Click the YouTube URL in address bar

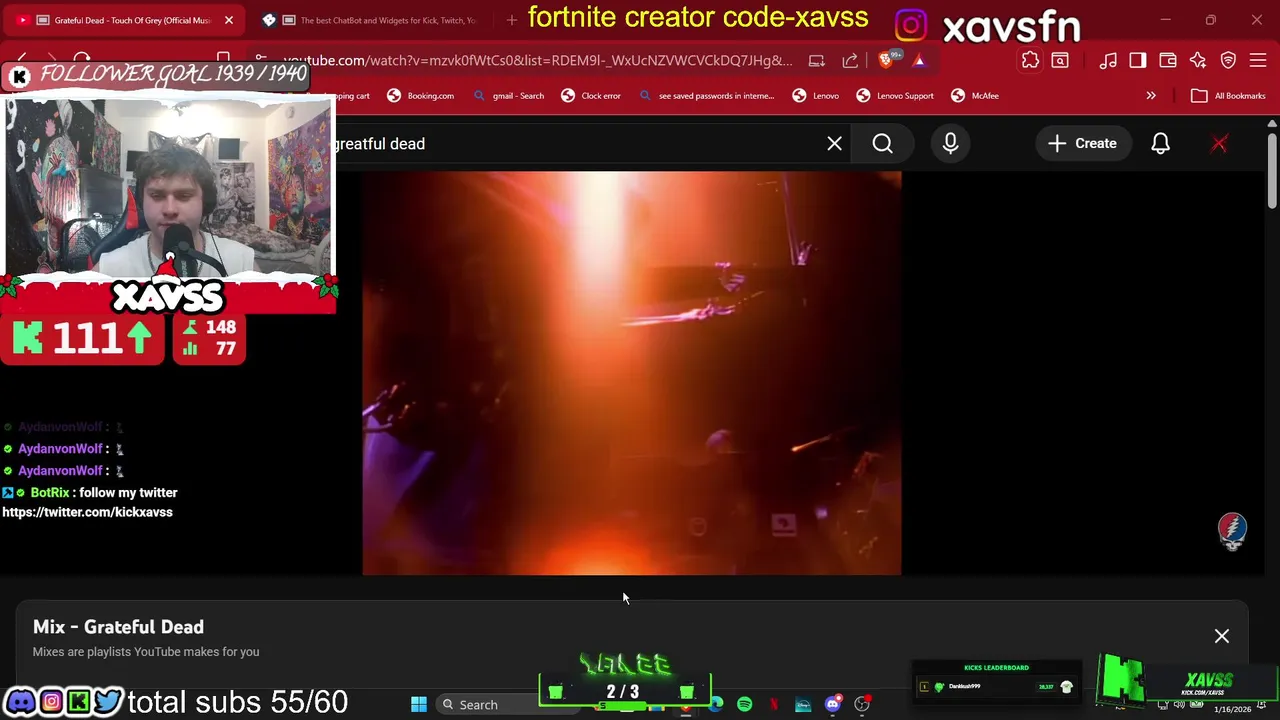[x=537, y=61]
